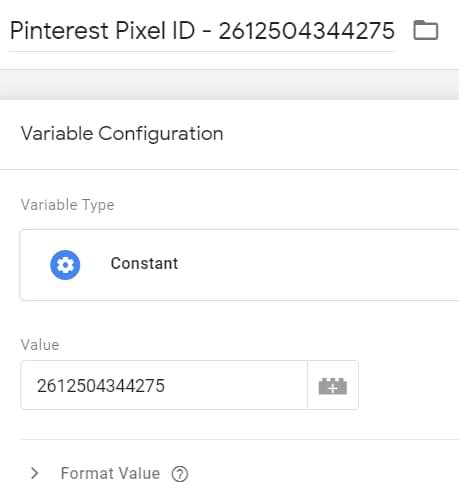
Task: Click blank area inside the Variable Configuration card header
Action: [340, 134]
